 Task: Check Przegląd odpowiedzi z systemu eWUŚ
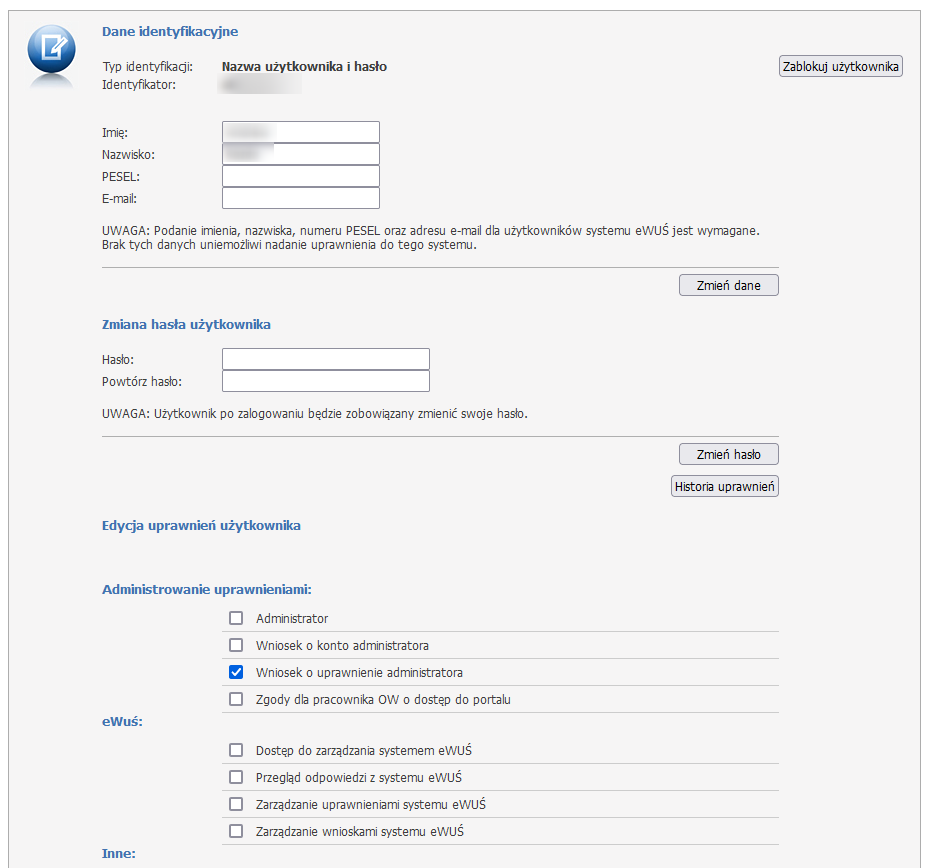click(x=237, y=777)
